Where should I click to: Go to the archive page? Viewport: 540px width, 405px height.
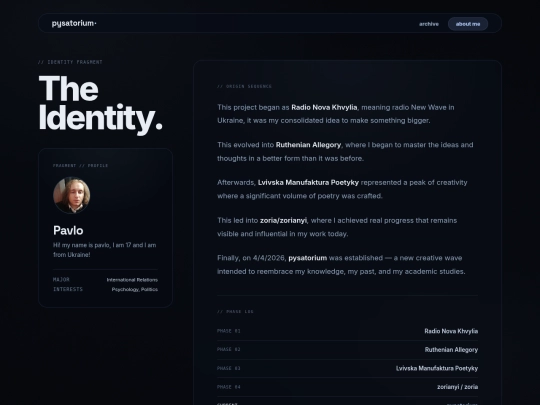(429, 24)
